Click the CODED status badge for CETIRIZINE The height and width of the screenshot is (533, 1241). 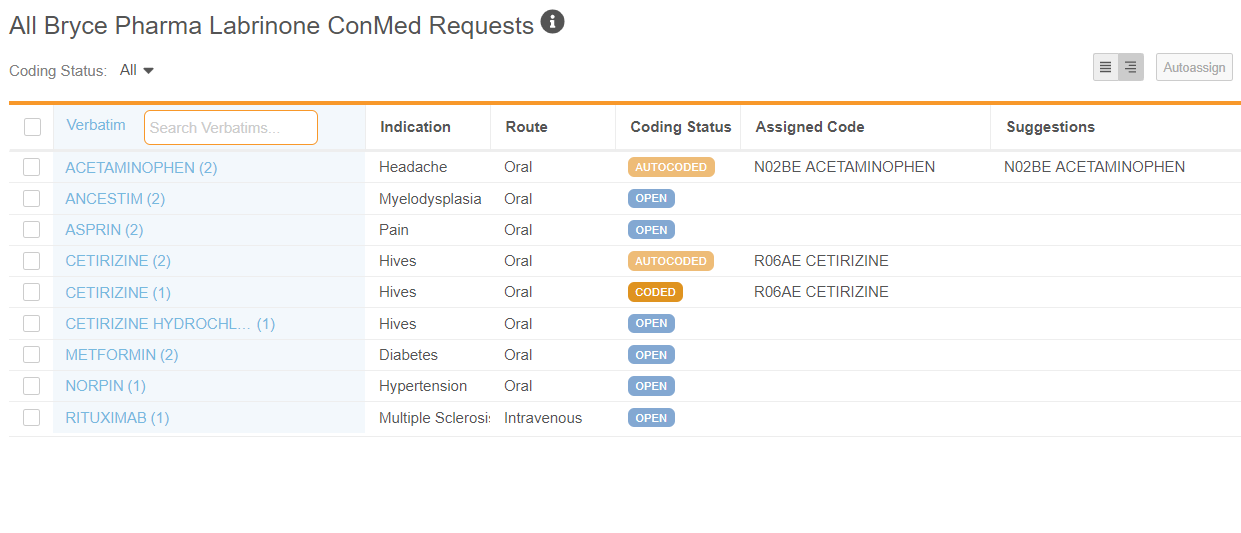(655, 292)
